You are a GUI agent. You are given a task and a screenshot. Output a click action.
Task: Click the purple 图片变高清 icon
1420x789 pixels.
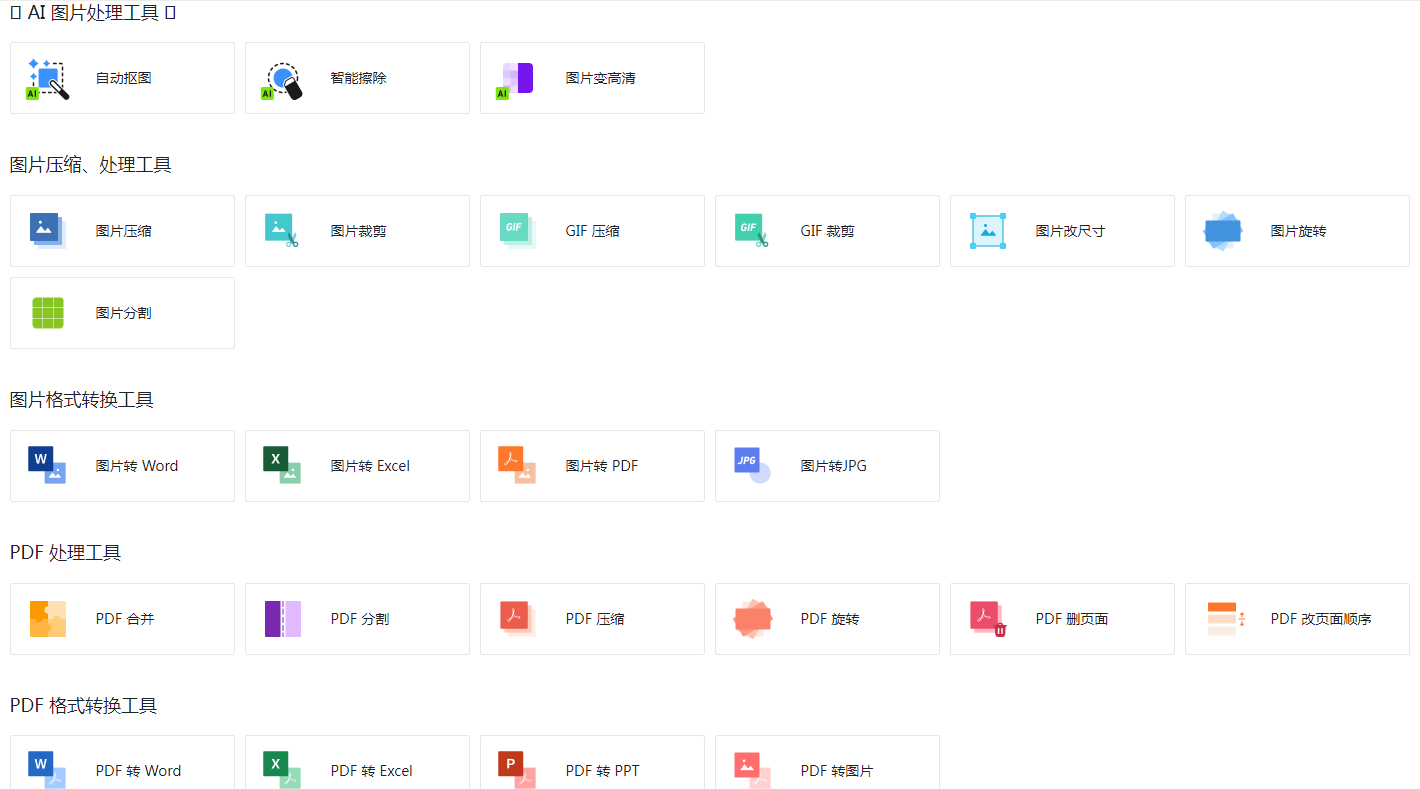coord(517,79)
